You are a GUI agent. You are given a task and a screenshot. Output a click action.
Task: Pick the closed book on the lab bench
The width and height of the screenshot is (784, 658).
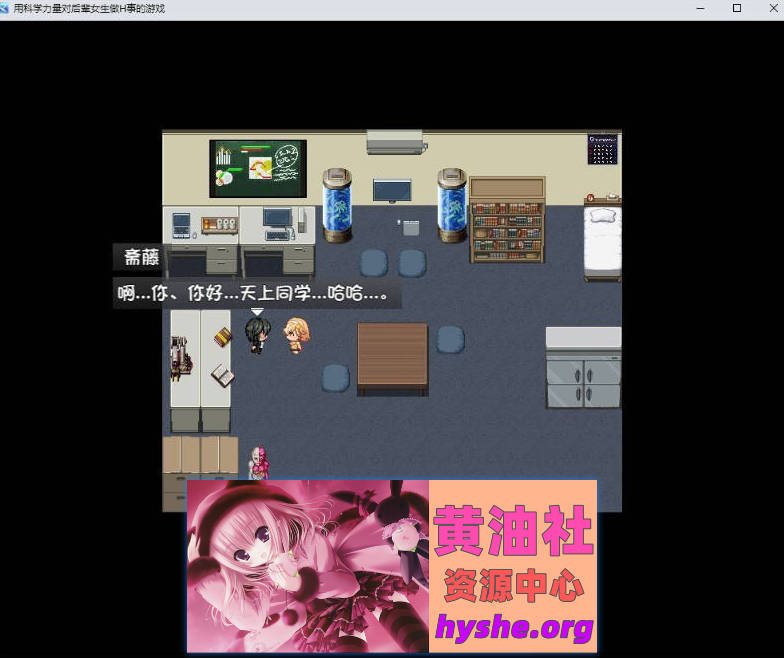click(223, 337)
